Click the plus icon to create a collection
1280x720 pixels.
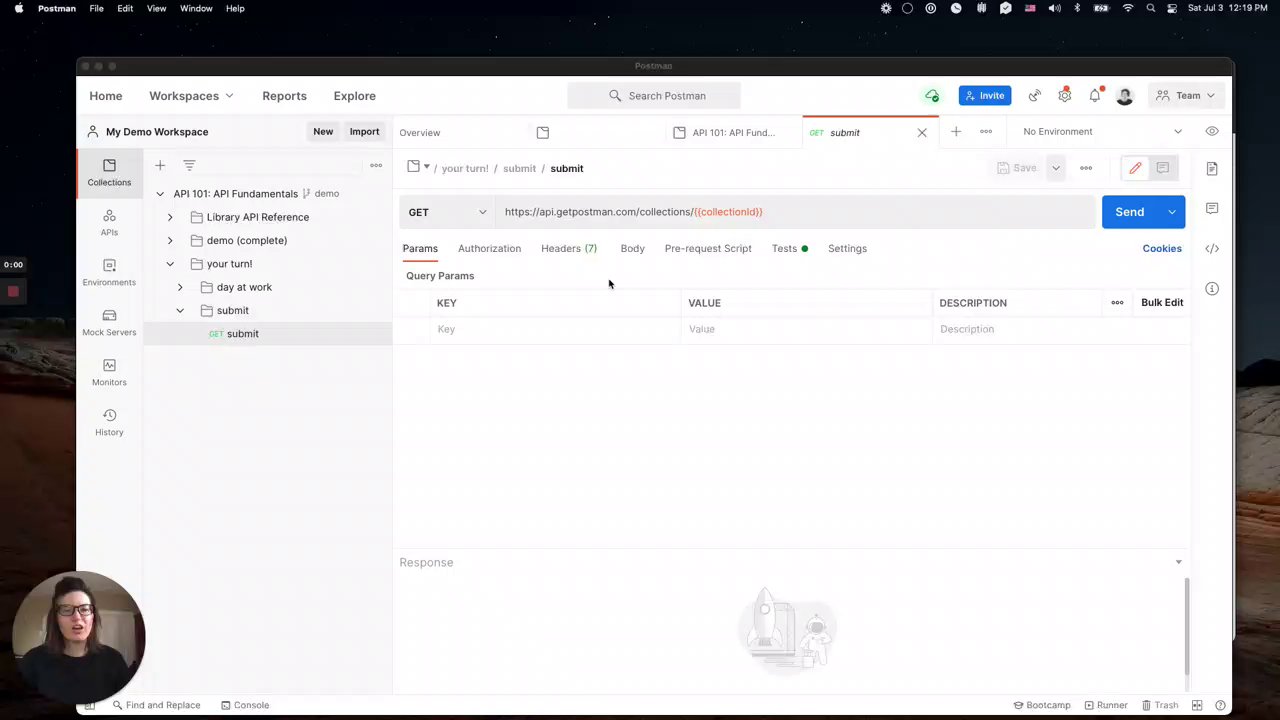pos(160,165)
